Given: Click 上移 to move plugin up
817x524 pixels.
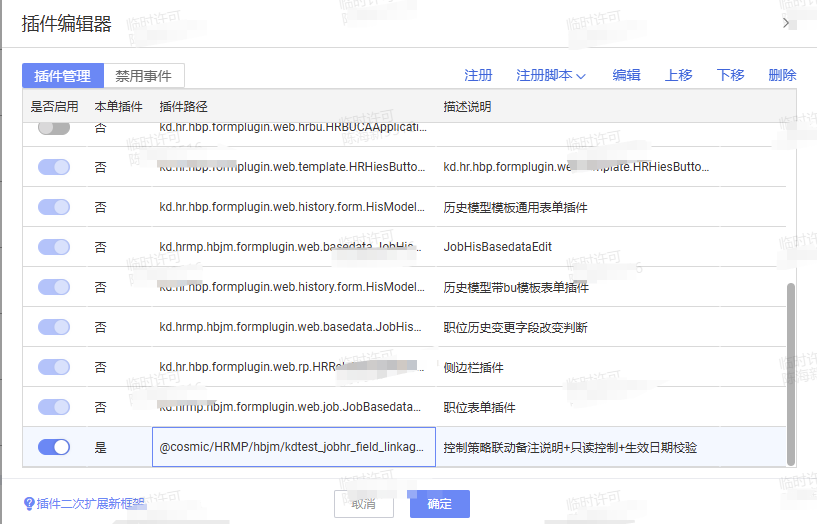Looking at the screenshot, I should pos(678,76).
